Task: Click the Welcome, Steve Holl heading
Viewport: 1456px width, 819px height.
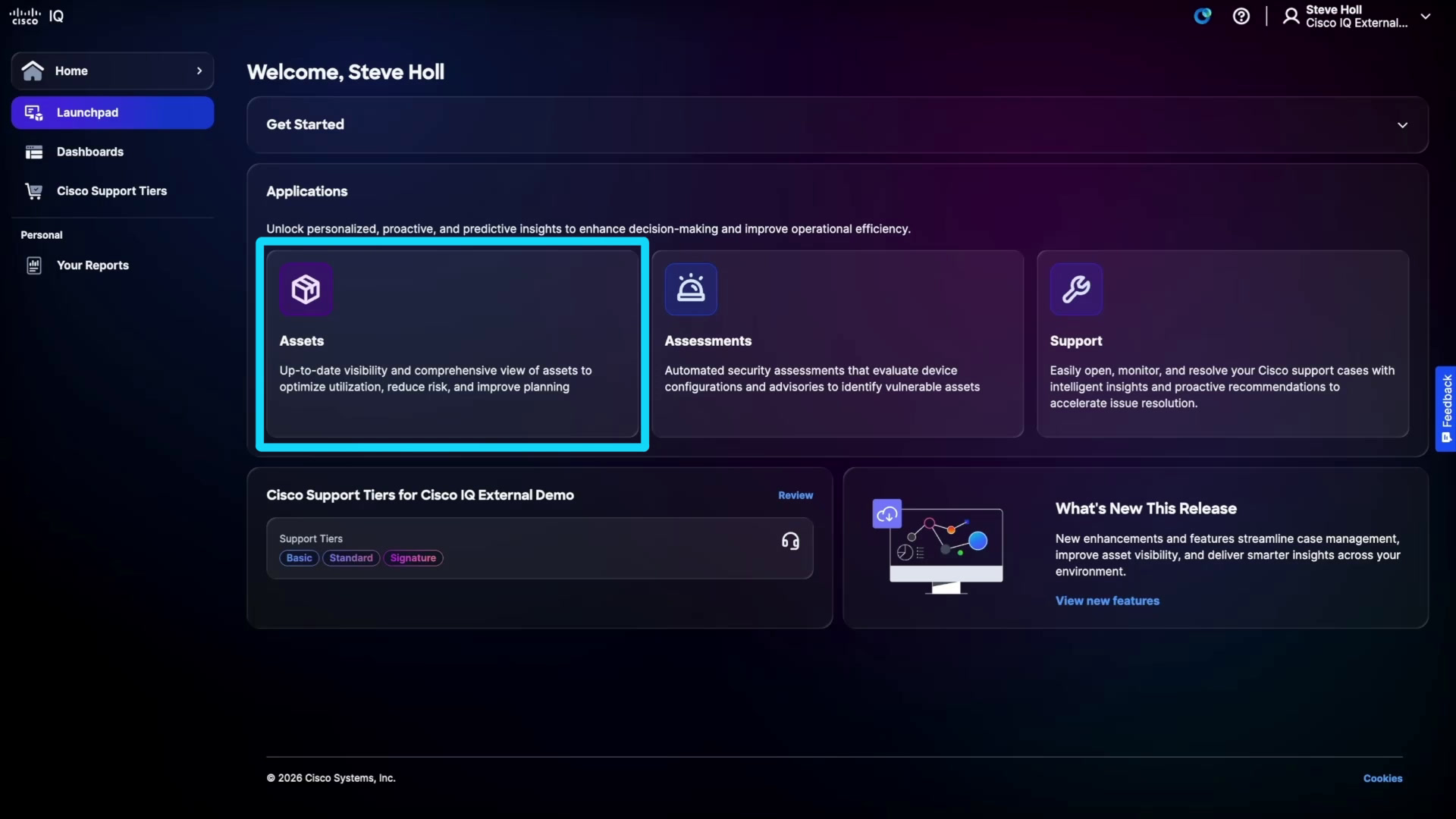Action: [x=346, y=72]
